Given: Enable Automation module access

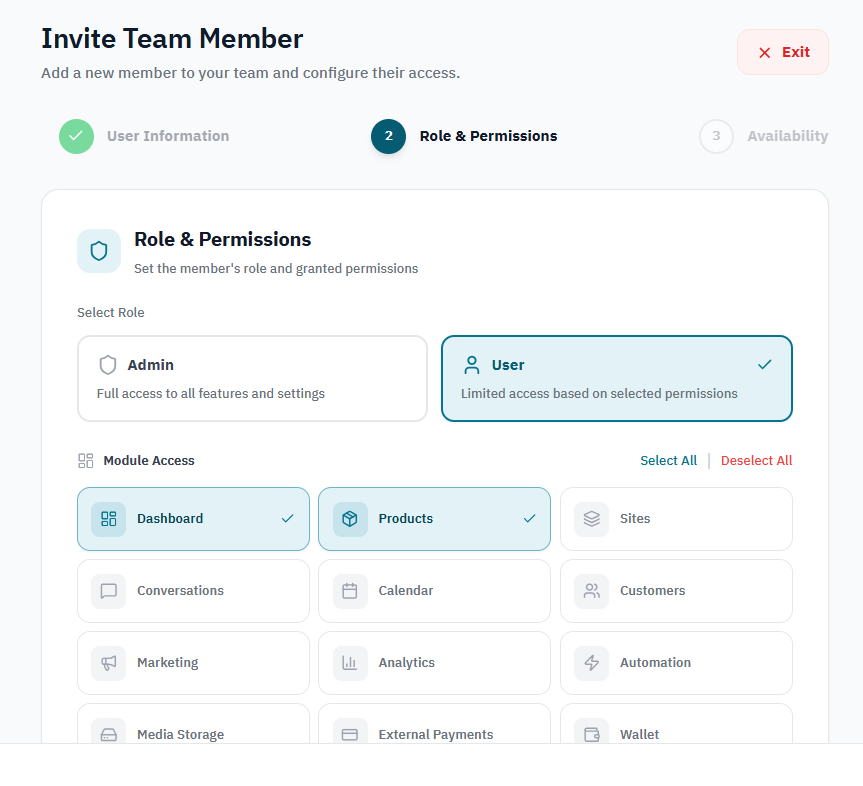Looking at the screenshot, I should [x=676, y=663].
